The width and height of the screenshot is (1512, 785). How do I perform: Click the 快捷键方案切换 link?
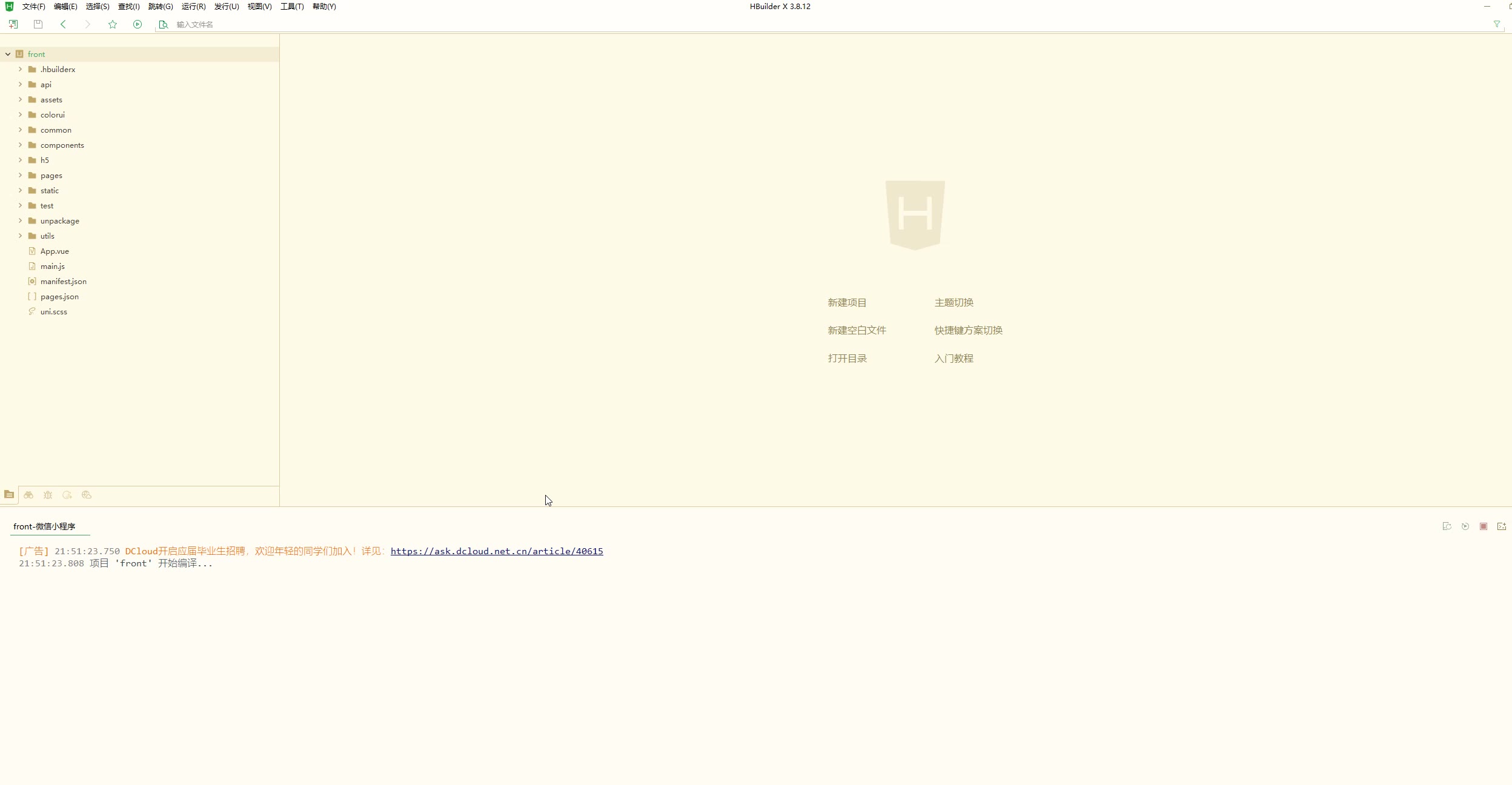968,330
